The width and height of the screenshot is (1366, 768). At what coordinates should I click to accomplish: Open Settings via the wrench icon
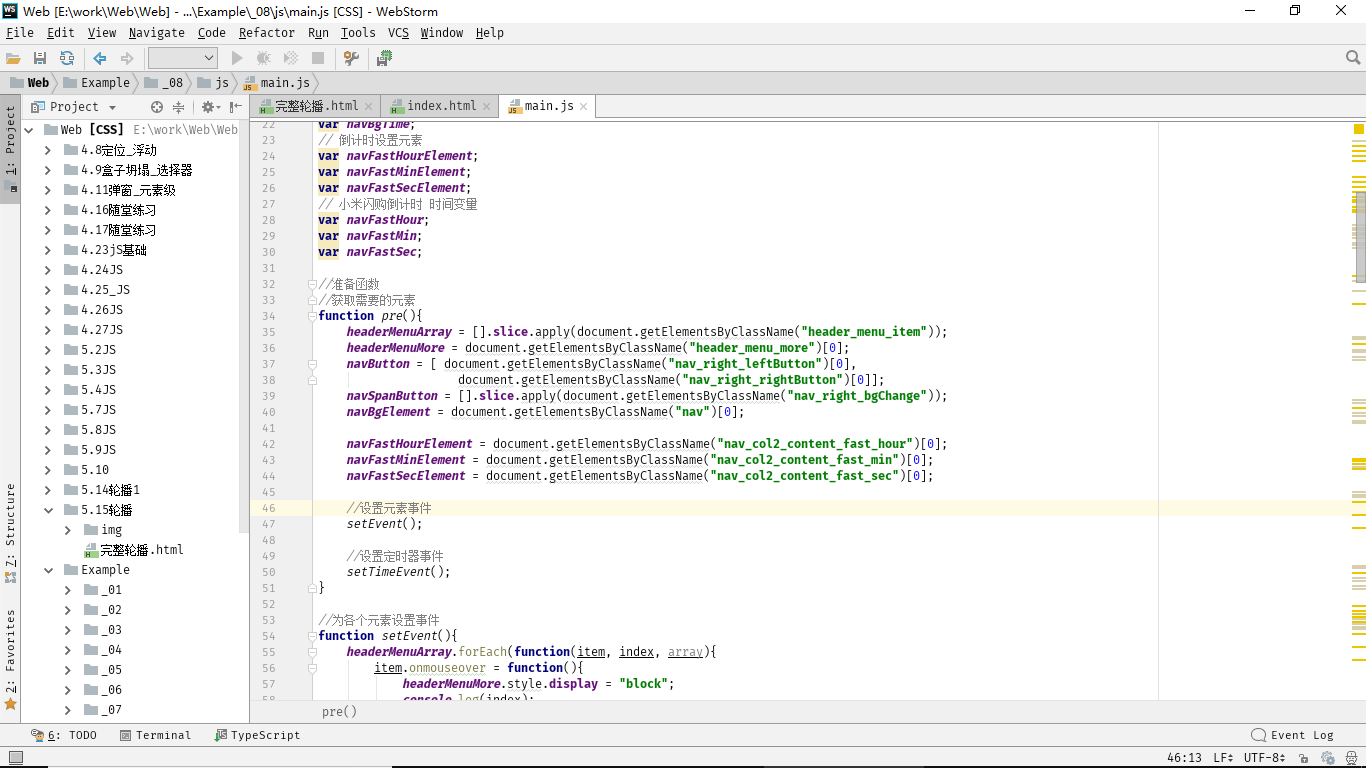tap(351, 59)
